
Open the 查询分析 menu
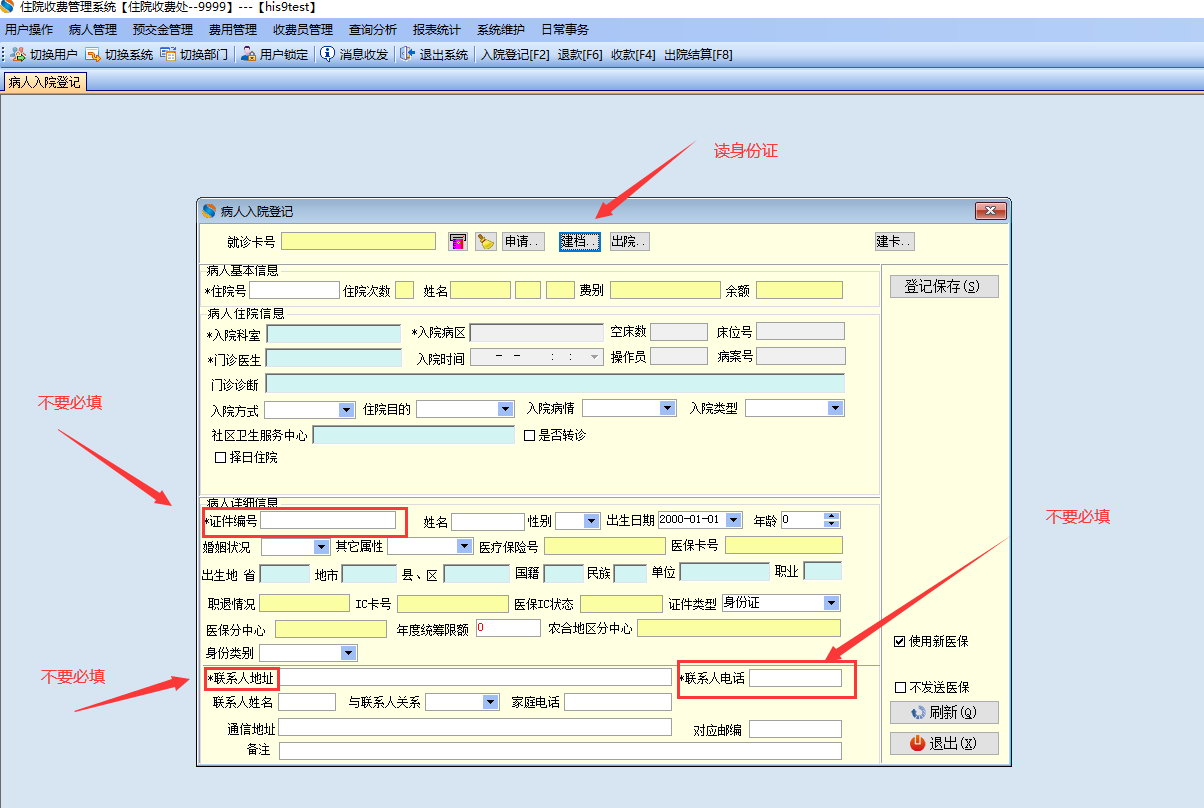click(x=373, y=30)
